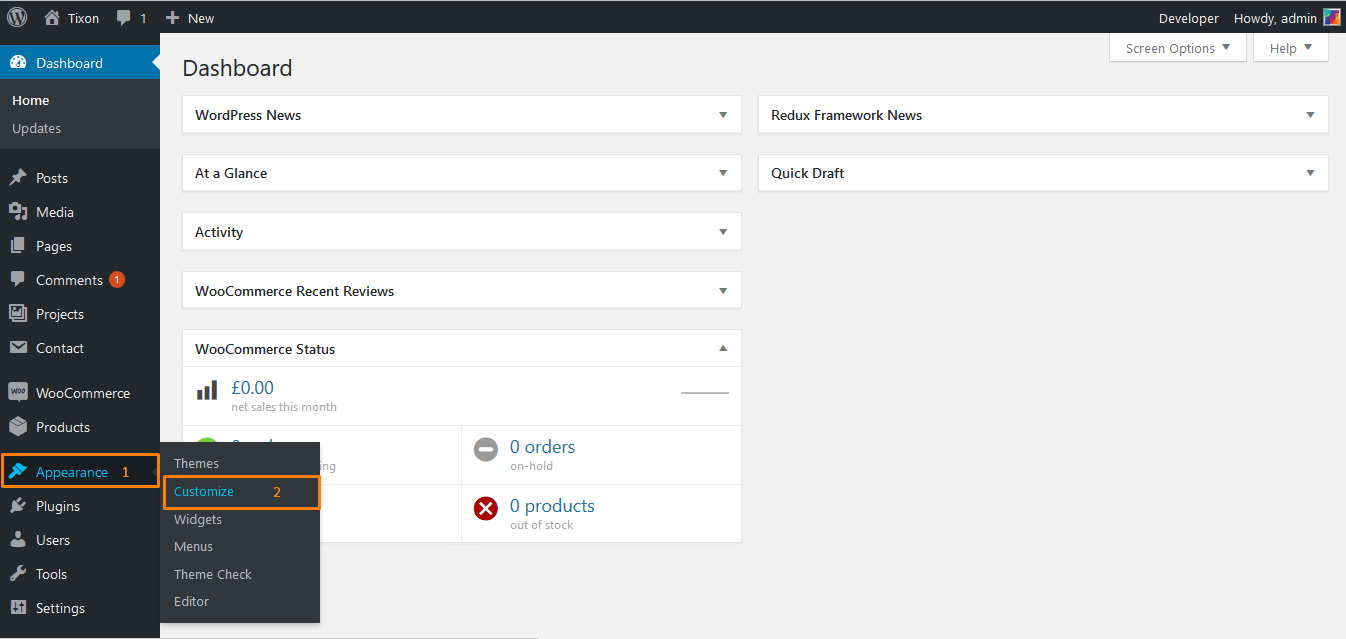Click the £0.00 net sales link

252,387
